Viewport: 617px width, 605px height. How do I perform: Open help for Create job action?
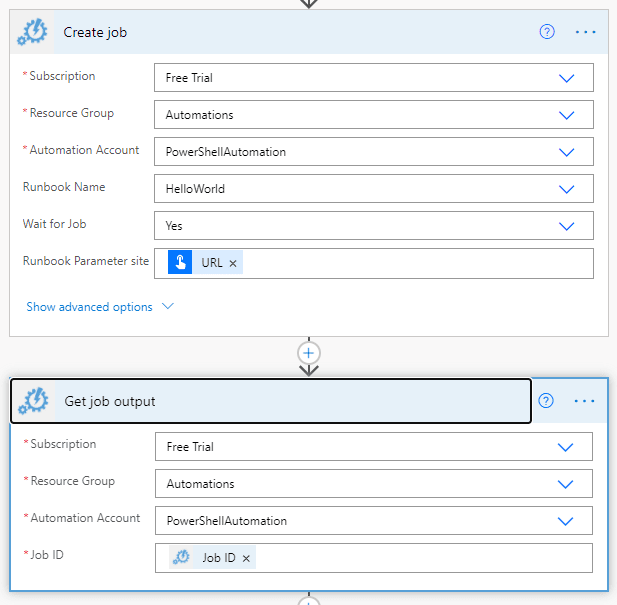click(x=547, y=32)
